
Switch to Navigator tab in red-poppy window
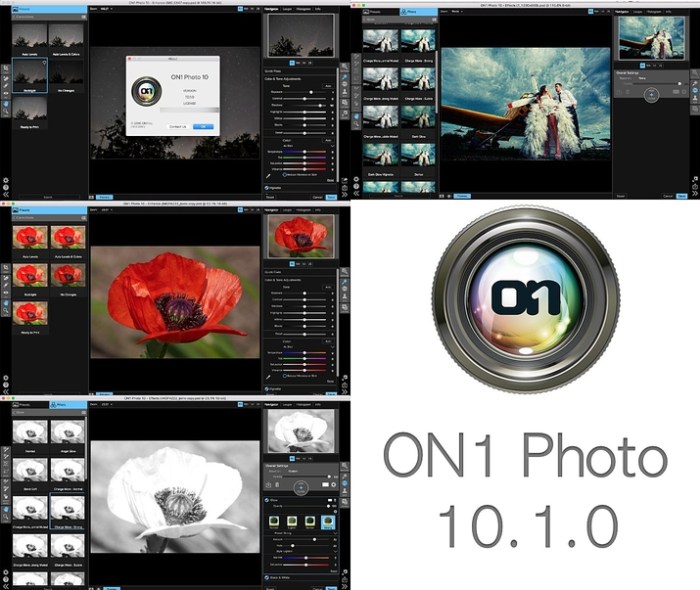[x=271, y=210]
